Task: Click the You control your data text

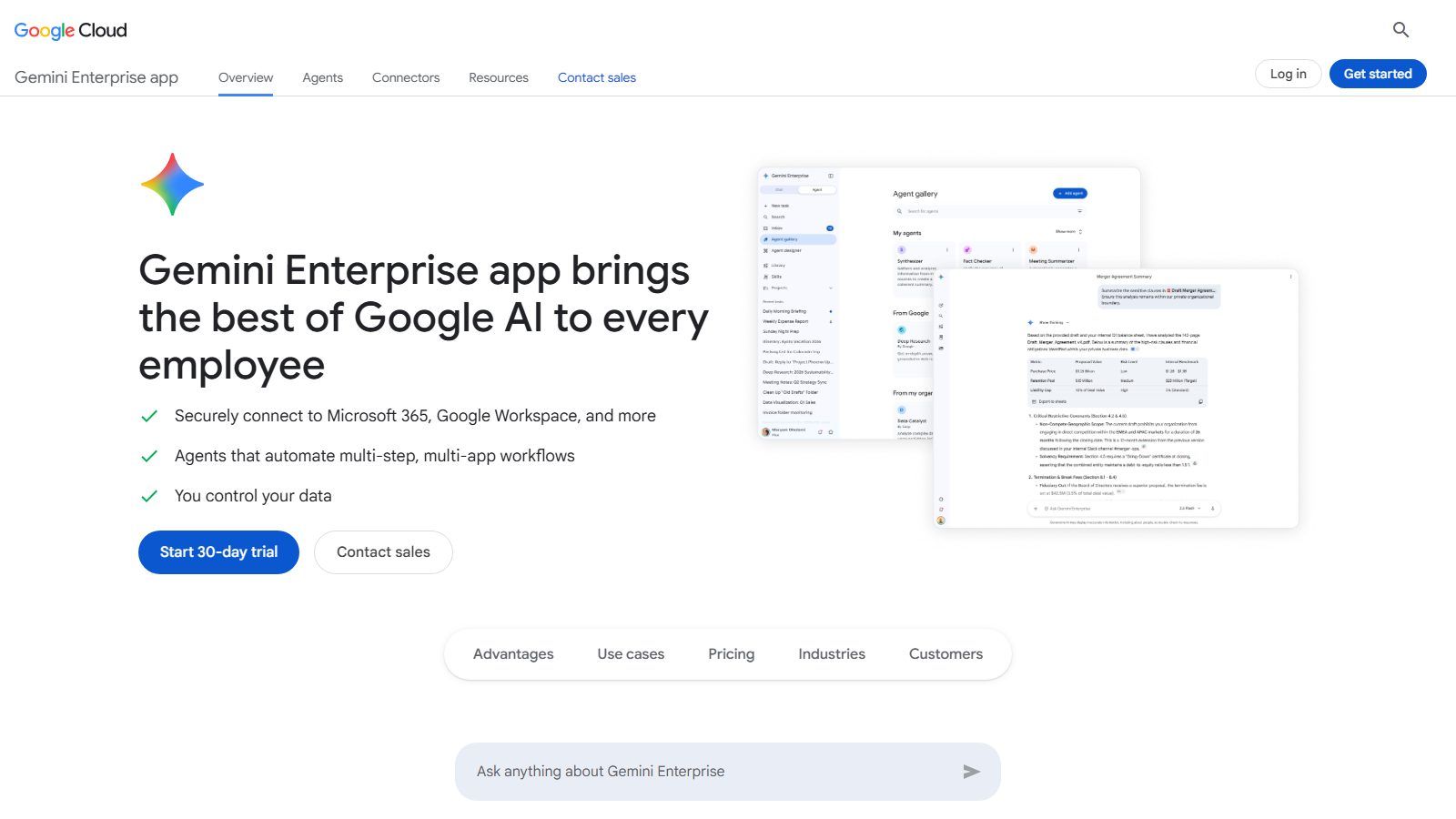Action: pos(253,496)
